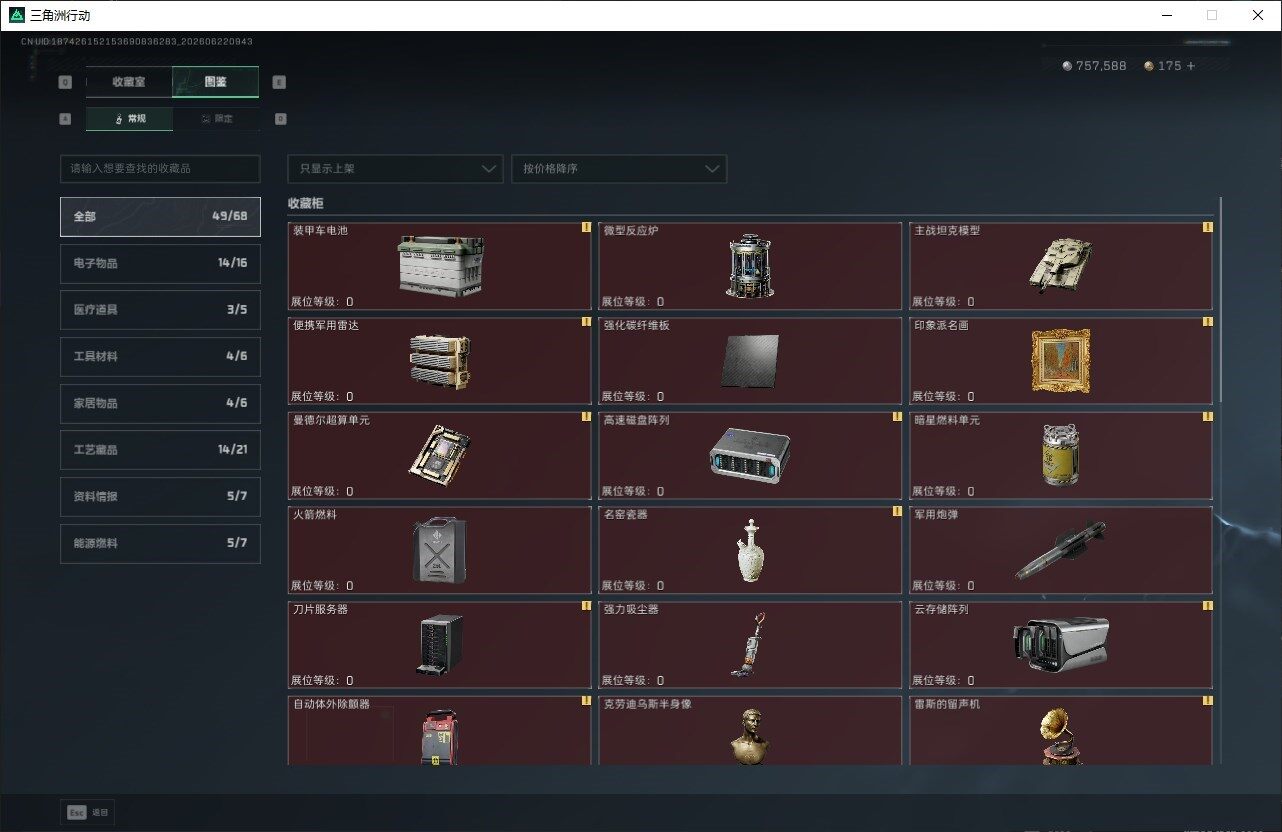Select the 常规 sub-tab
Viewport: 1282px width, 832px height.
pos(129,118)
